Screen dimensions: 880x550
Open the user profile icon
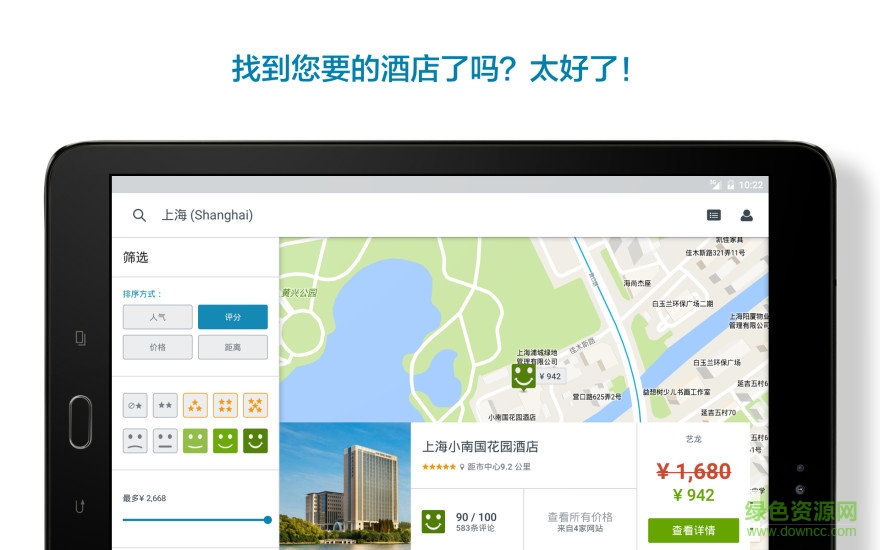pyautogui.click(x=746, y=215)
